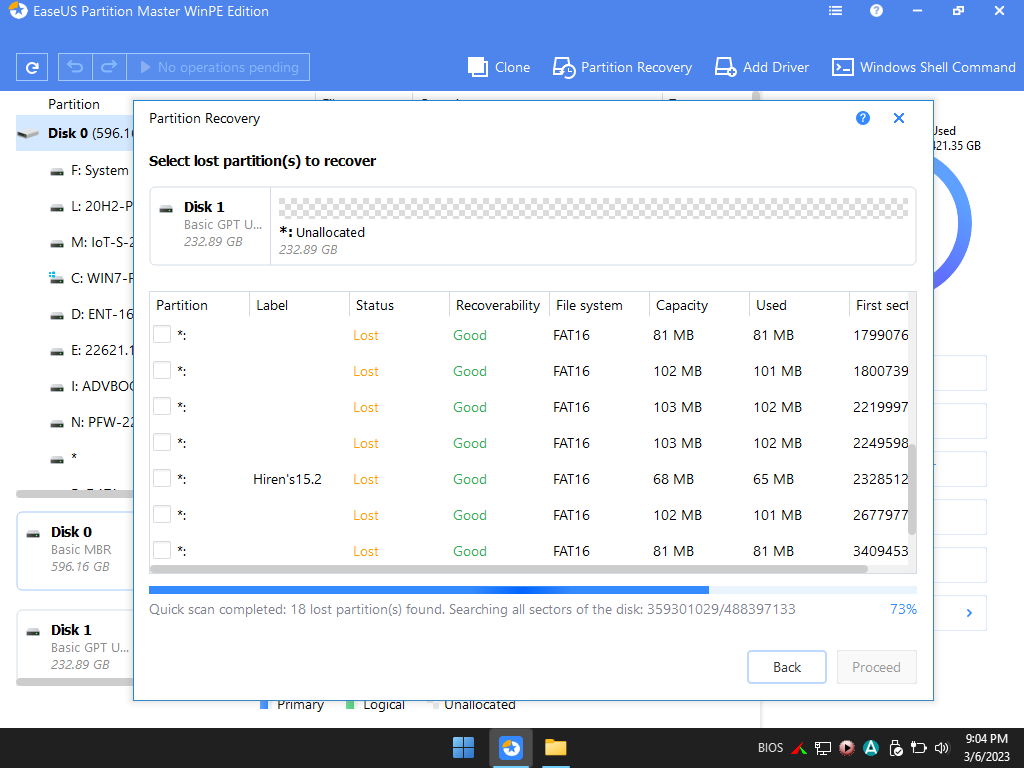Click the scan progress bar
Screen dimensions: 1024x768
[x=533, y=590]
